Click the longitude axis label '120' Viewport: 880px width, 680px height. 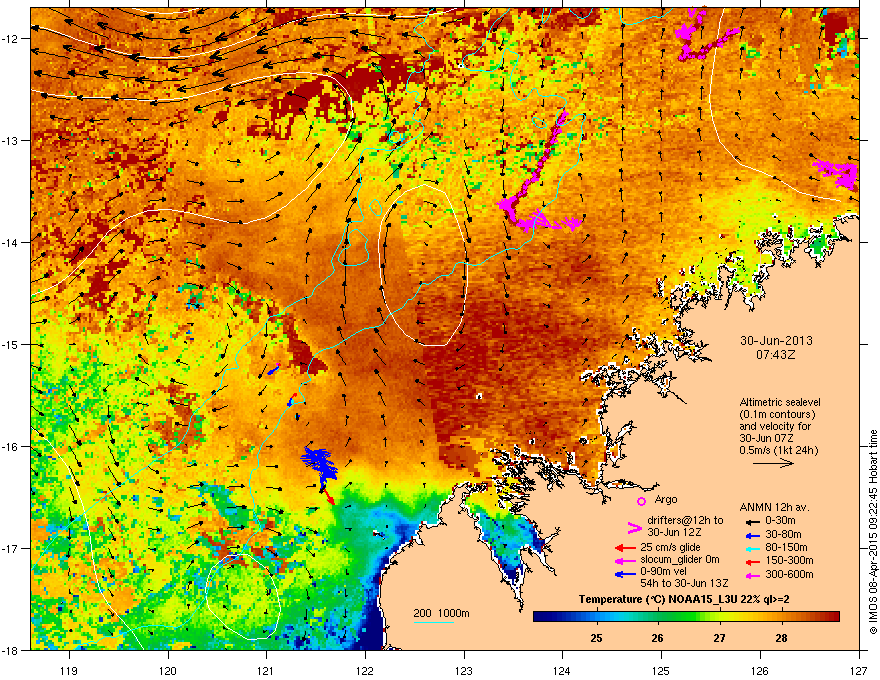tap(168, 670)
